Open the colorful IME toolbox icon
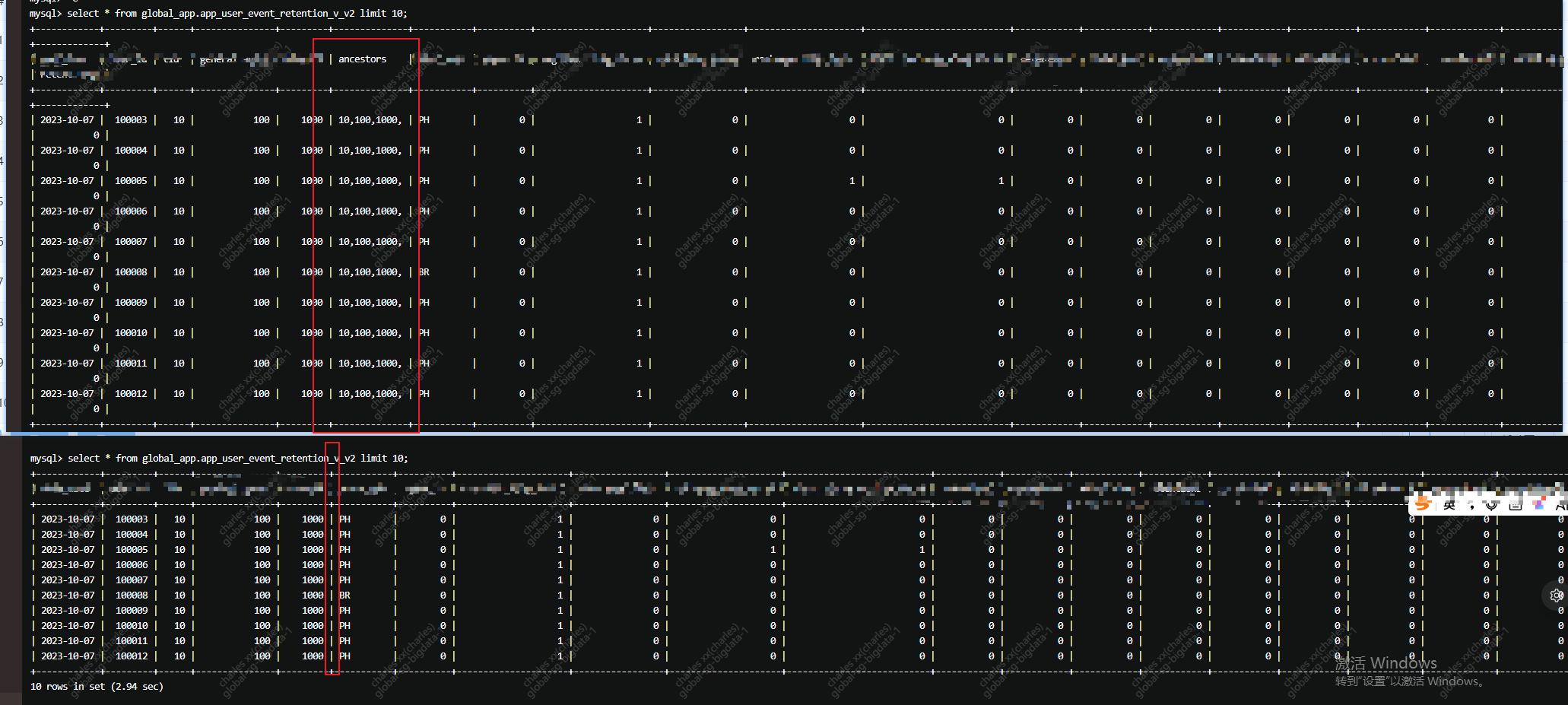The height and width of the screenshot is (705, 1568). [1539, 504]
